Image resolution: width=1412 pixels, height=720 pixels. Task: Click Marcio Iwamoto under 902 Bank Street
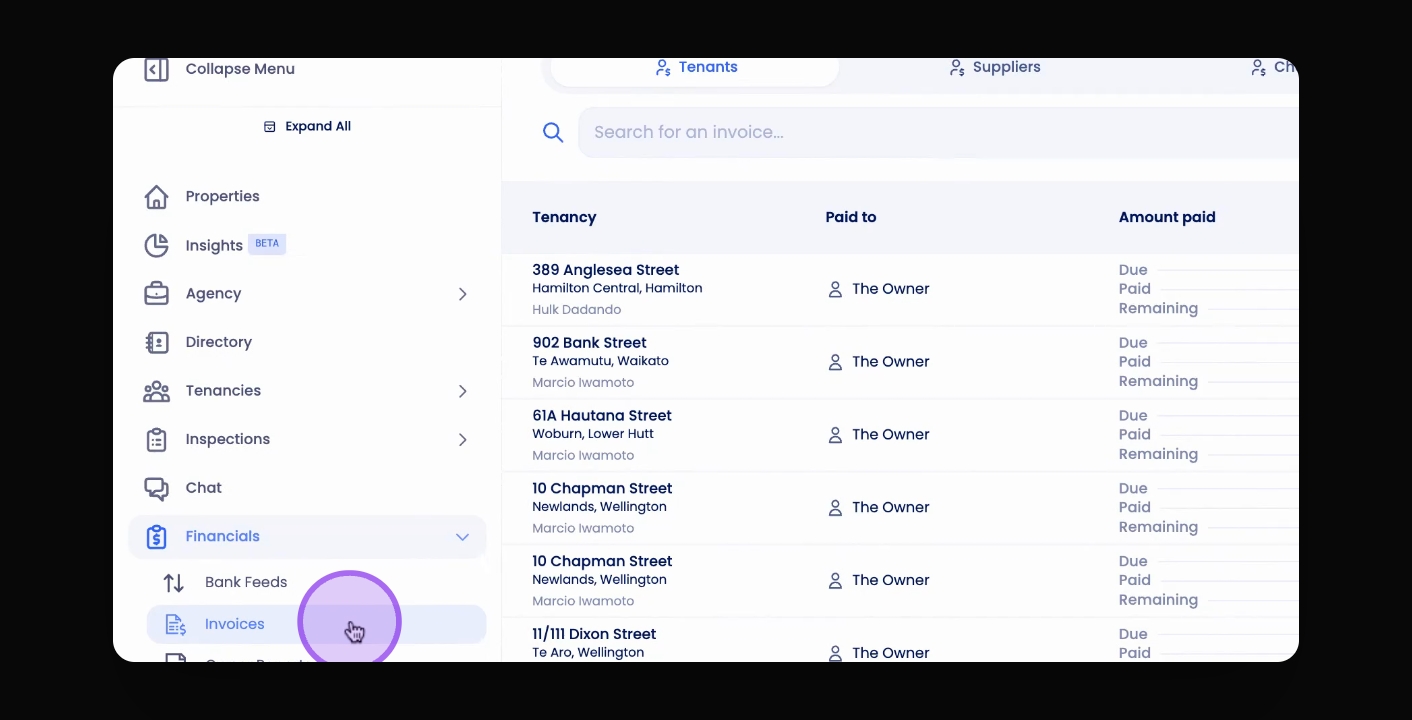583,383
